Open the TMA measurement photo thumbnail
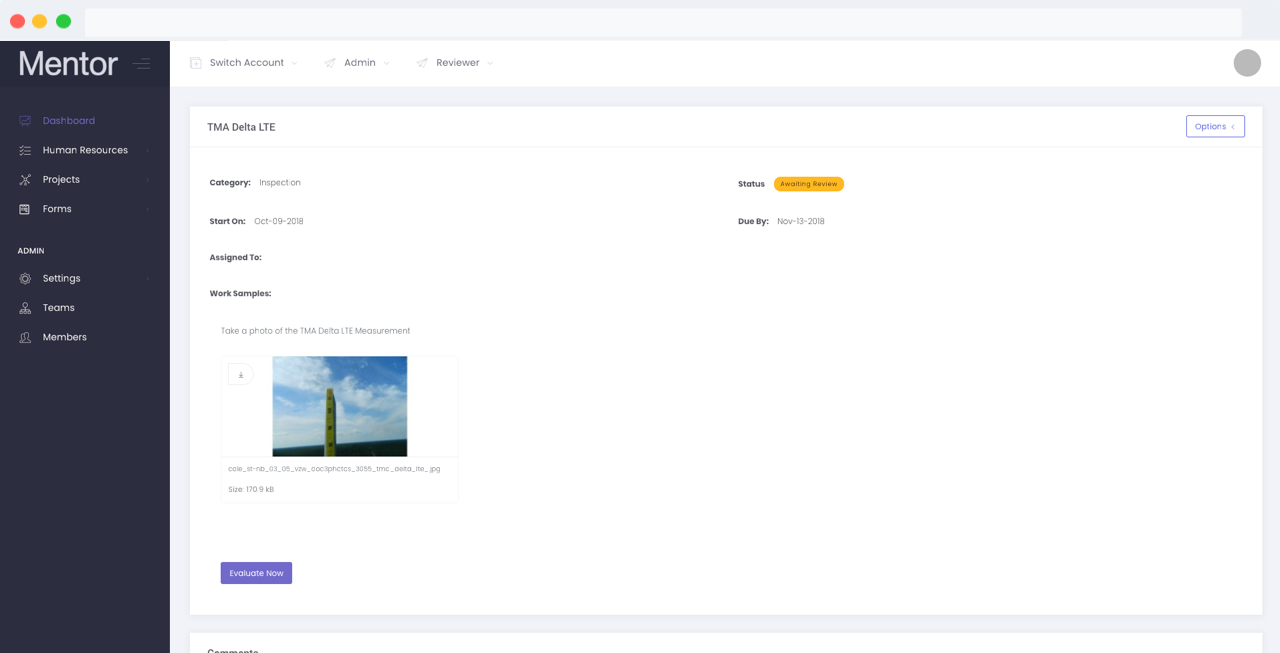 click(x=340, y=407)
